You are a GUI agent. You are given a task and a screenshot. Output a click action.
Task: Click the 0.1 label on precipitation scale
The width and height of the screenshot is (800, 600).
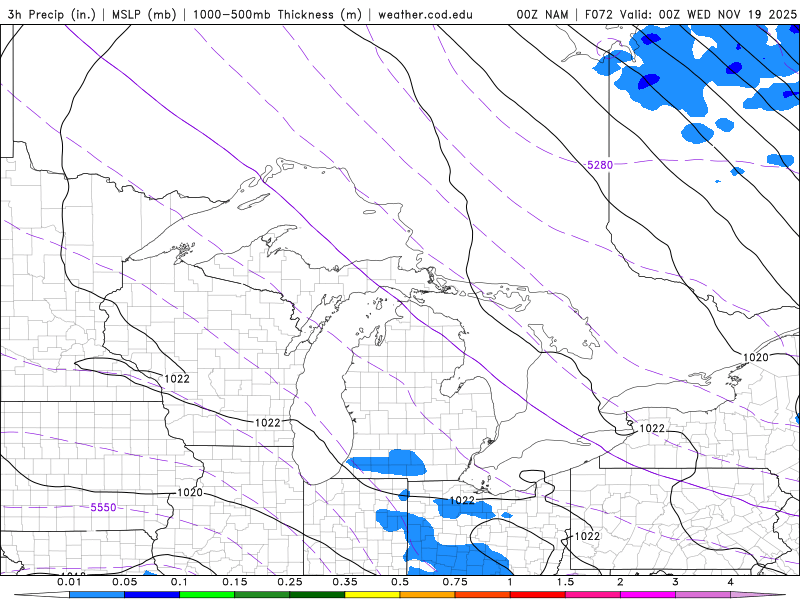pyautogui.click(x=179, y=582)
